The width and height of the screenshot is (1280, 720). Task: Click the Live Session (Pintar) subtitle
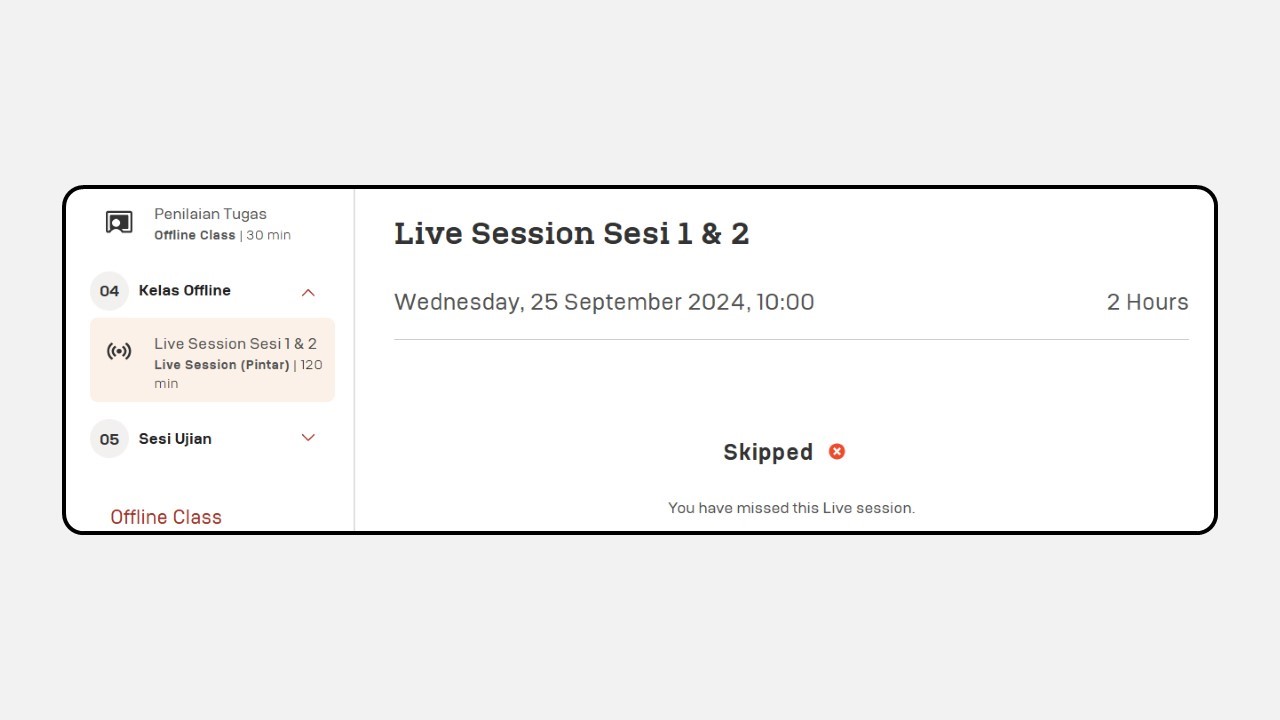coord(222,365)
